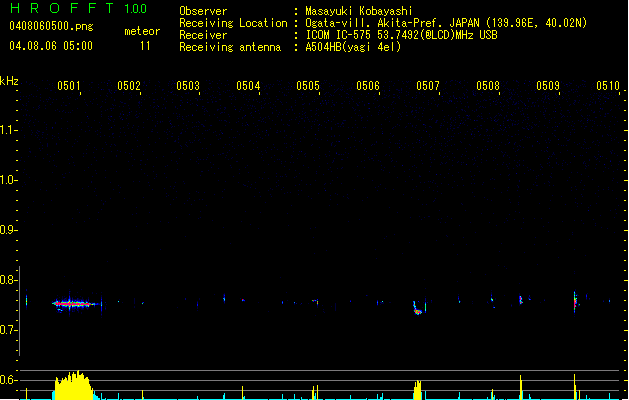Image resolution: width=629 pixels, height=400 pixels.
Task: Click the 0.7 kHz axis tick label
Action: click(x=8, y=330)
